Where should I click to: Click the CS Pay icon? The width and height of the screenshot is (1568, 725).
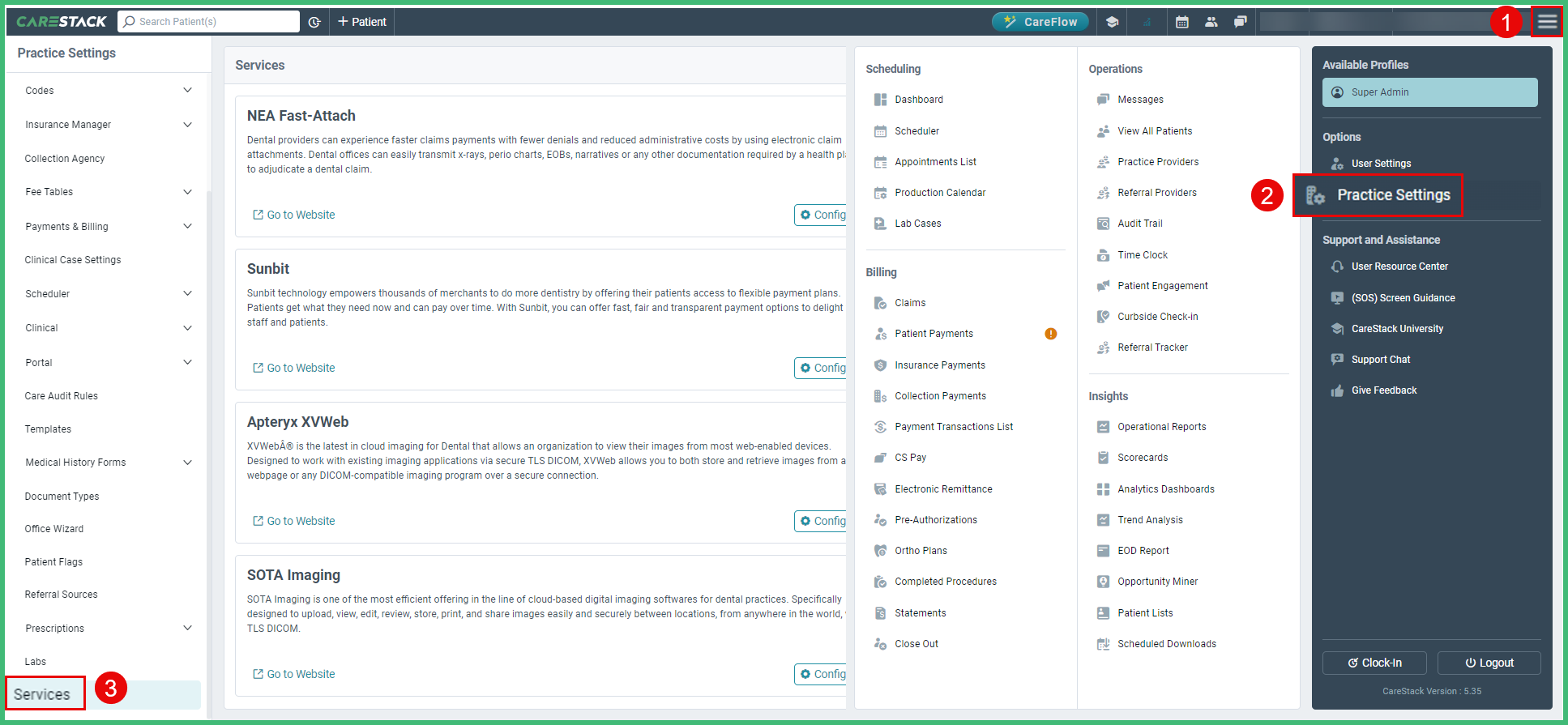(x=880, y=458)
